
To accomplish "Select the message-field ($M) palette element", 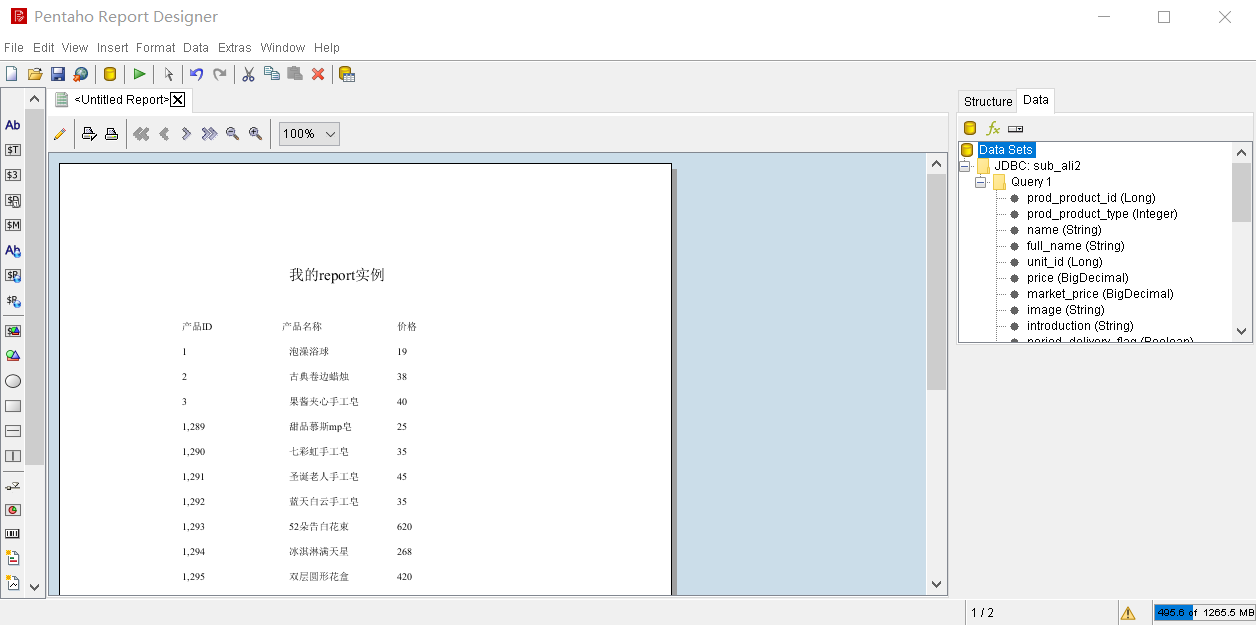I will tap(13, 225).
